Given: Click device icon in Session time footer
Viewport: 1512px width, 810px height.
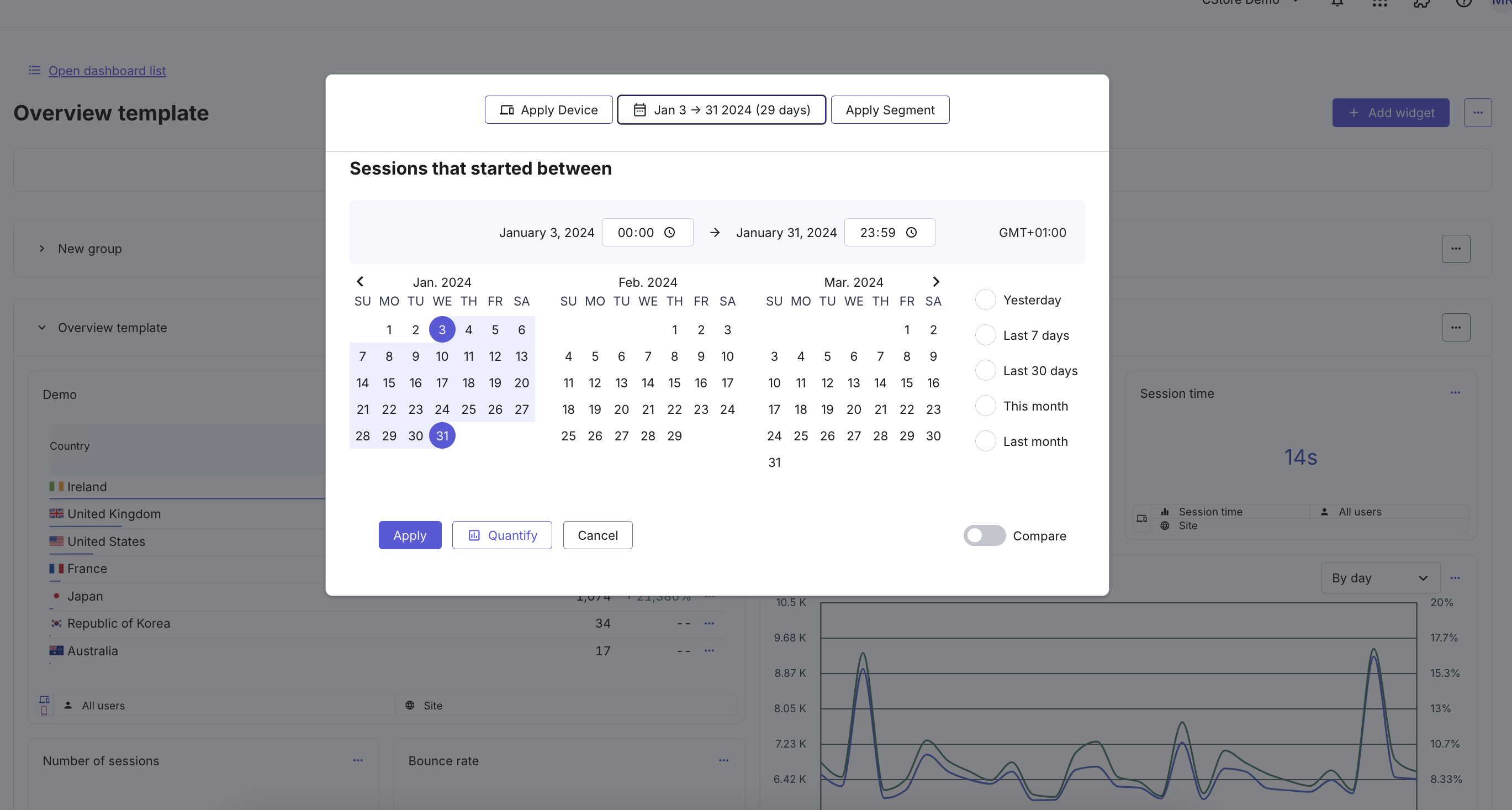Looking at the screenshot, I should pos(1141,519).
